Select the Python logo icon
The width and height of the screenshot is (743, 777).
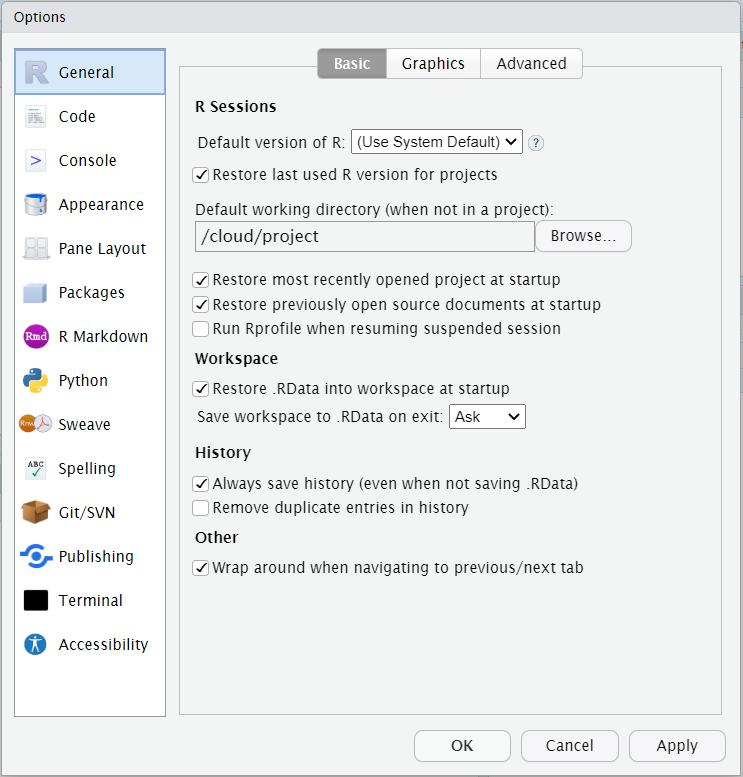(36, 381)
